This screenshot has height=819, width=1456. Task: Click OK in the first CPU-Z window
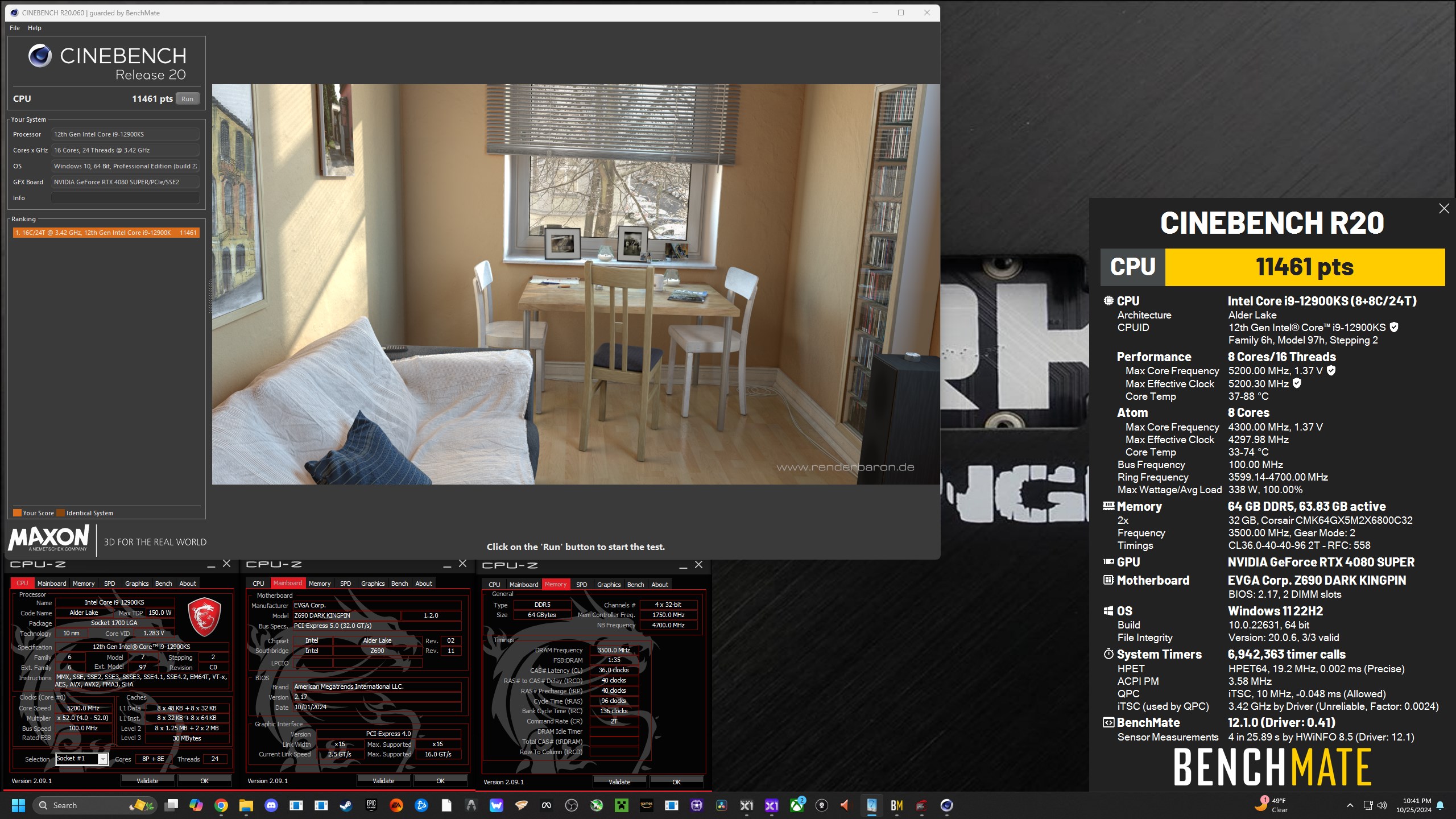pos(205,781)
